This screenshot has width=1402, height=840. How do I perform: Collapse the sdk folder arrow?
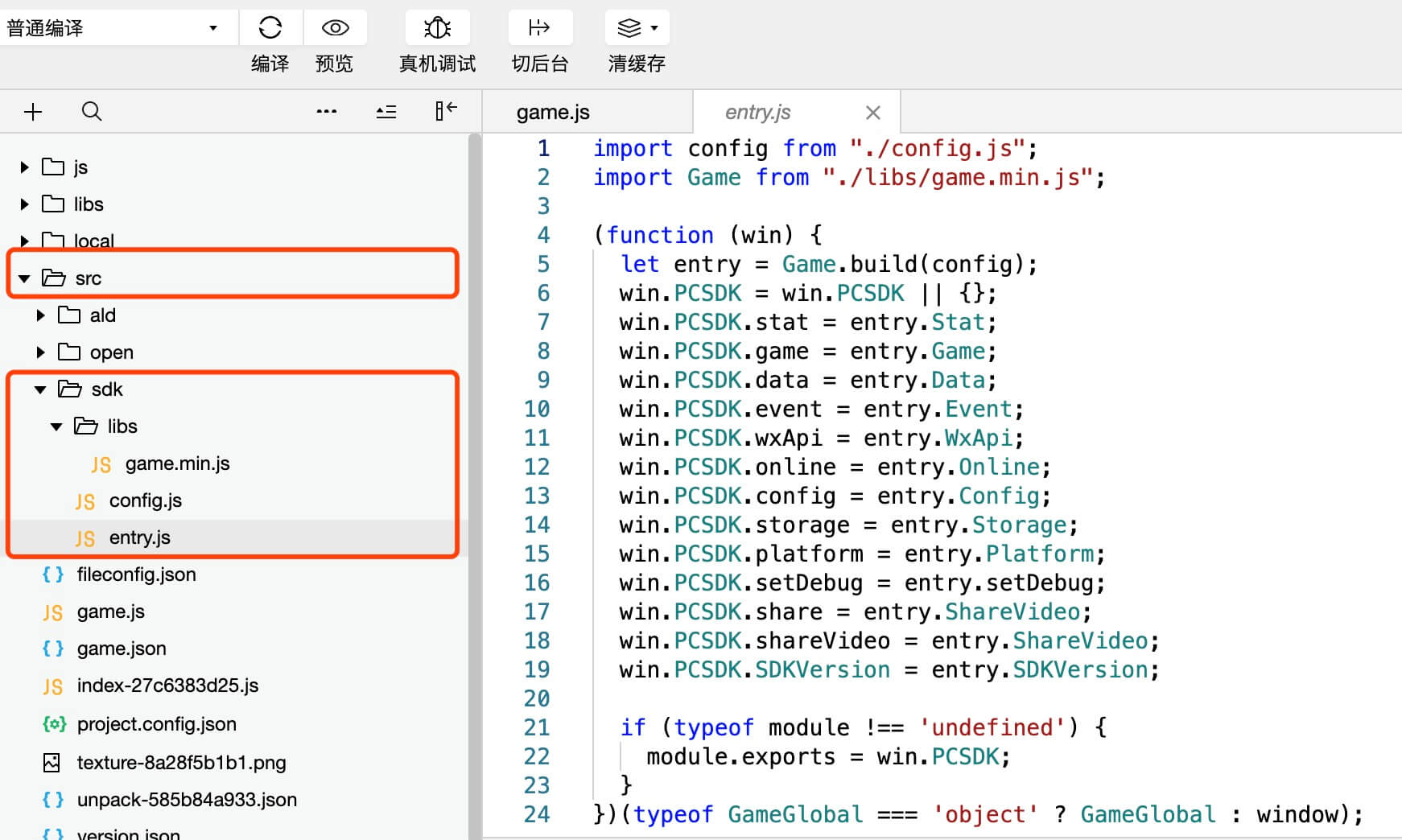pyautogui.click(x=40, y=389)
